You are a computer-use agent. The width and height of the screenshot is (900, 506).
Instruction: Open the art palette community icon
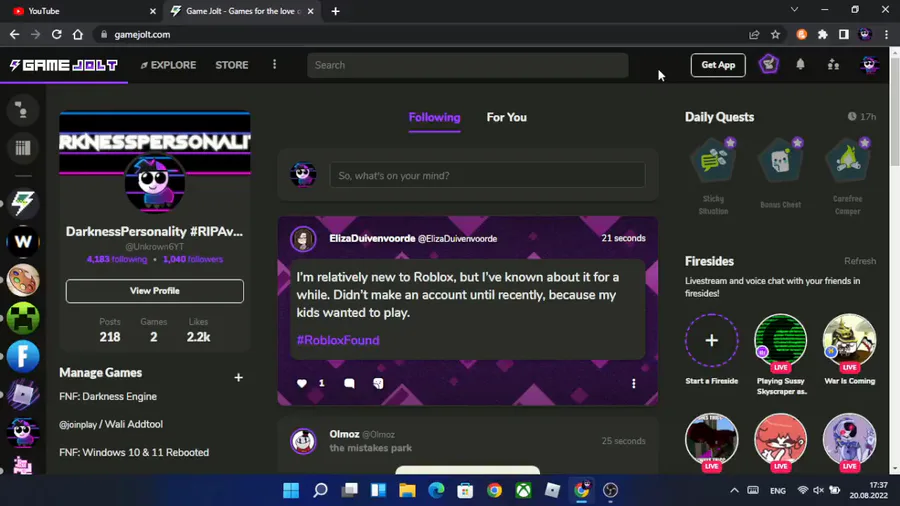click(x=23, y=280)
